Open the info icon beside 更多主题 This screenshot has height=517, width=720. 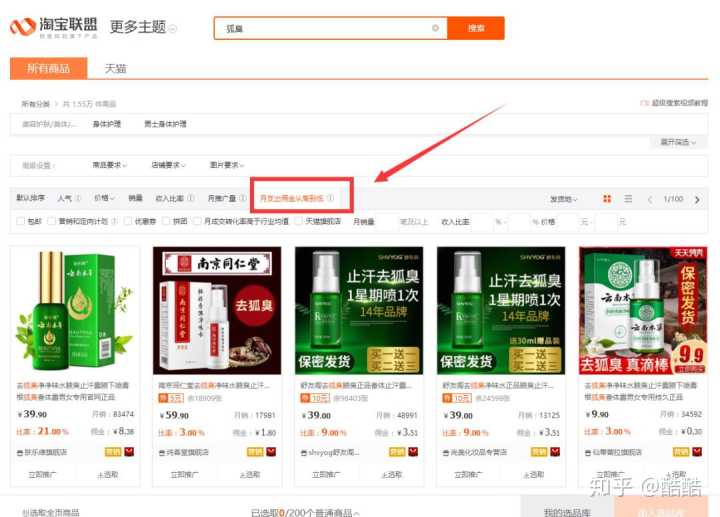coord(173,29)
